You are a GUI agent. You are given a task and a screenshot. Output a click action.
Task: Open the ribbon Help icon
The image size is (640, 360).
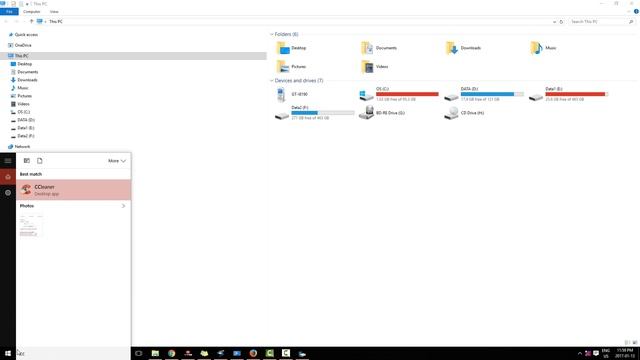click(x=636, y=11)
